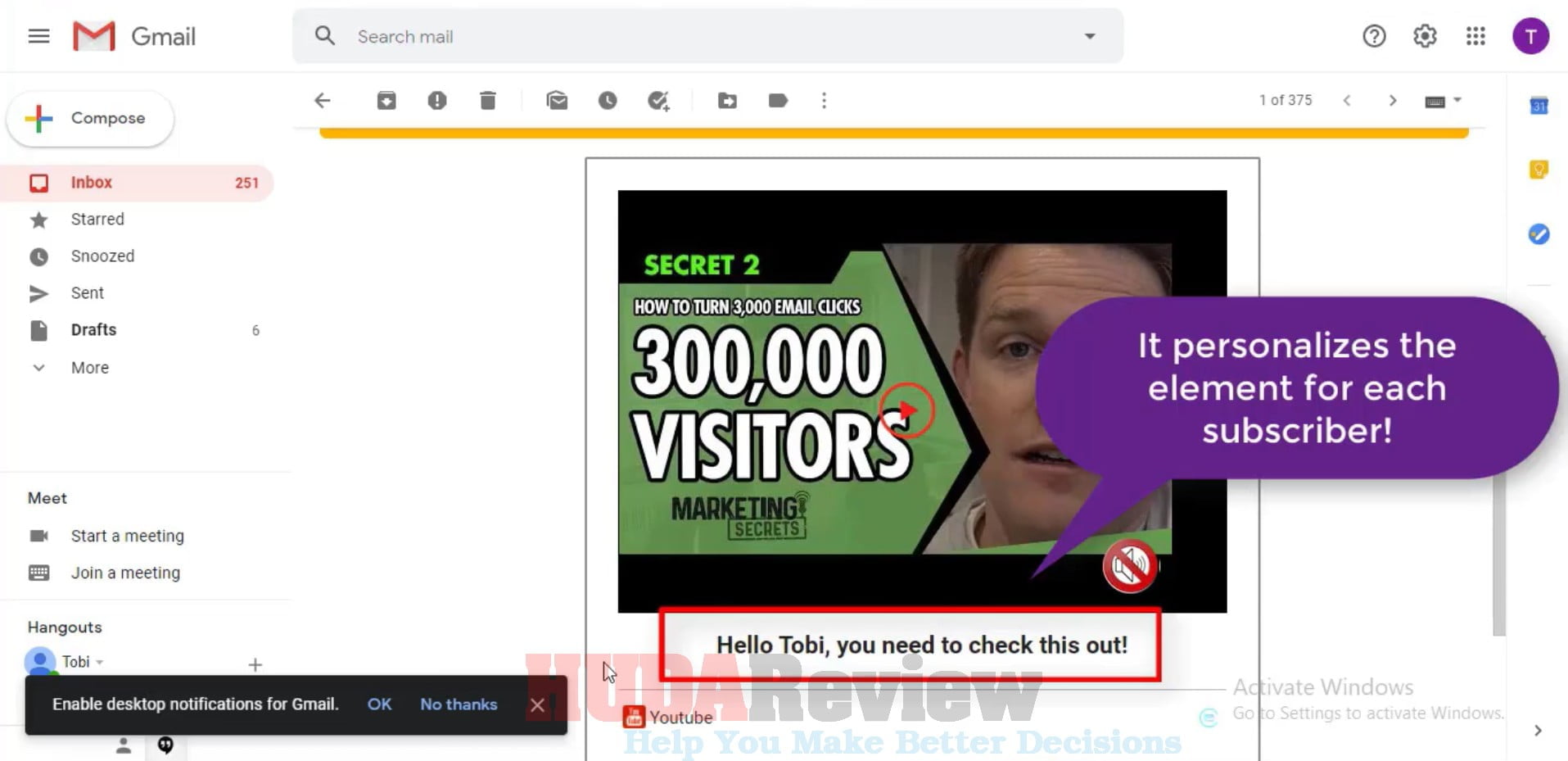Click No thanks on notifications prompt
The width and height of the screenshot is (1568, 761).
tap(459, 704)
